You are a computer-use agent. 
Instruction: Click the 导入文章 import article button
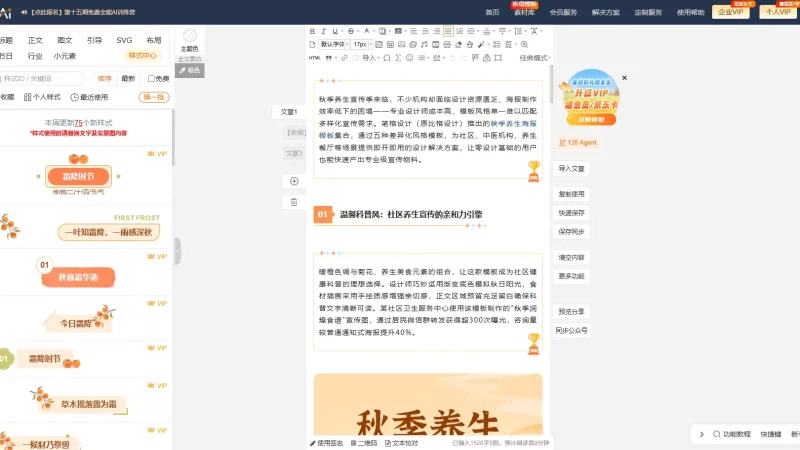pos(572,169)
